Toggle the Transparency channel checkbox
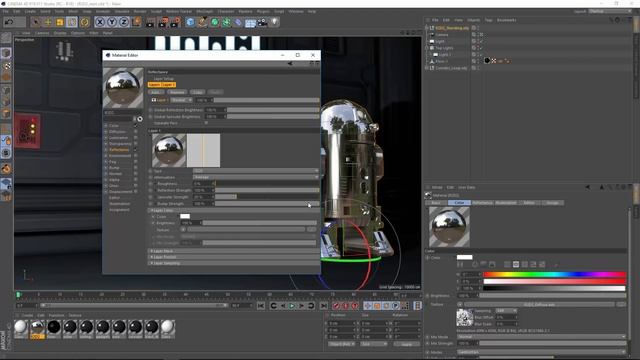640x360 pixels. [x=136, y=144]
